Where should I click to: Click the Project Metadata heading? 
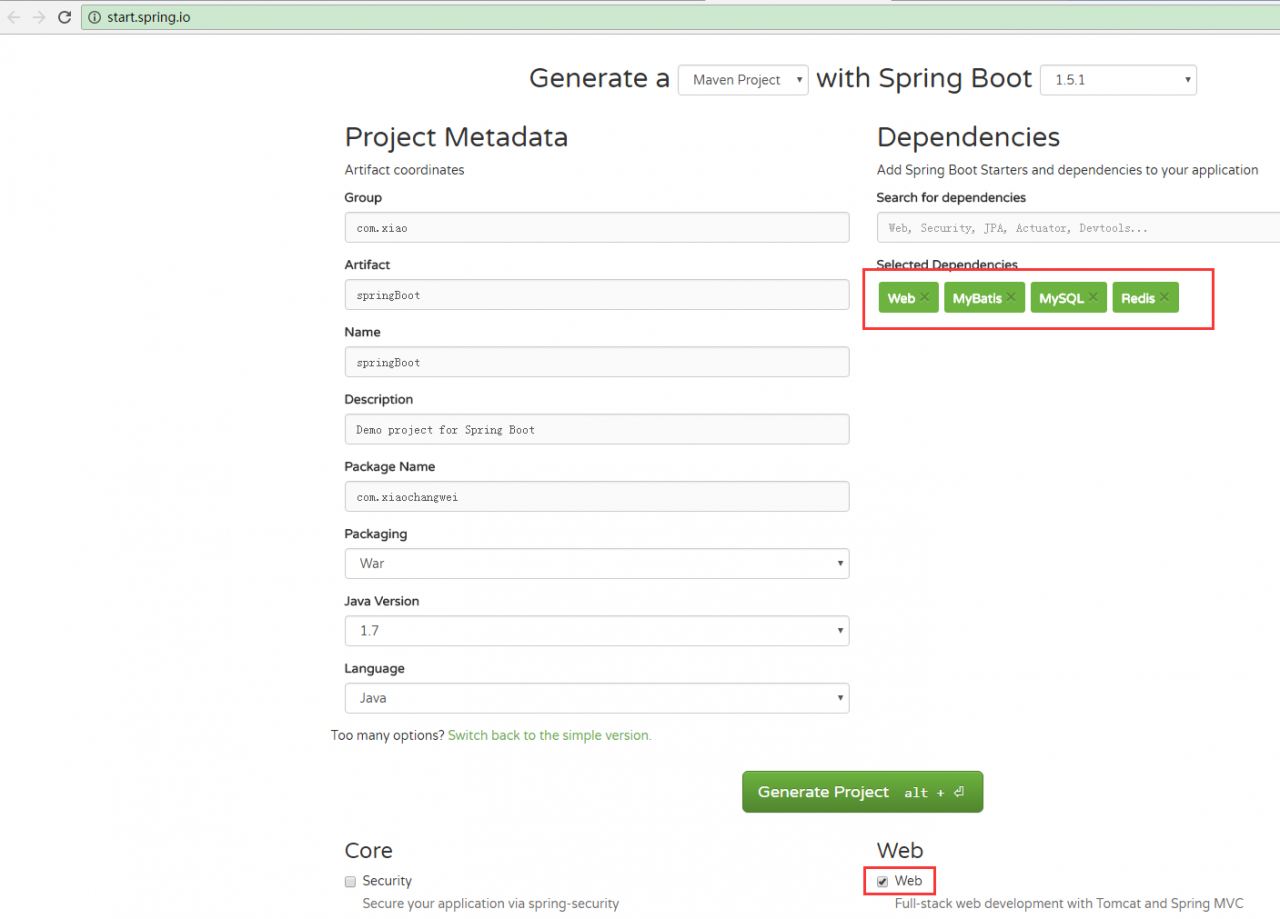coord(456,137)
